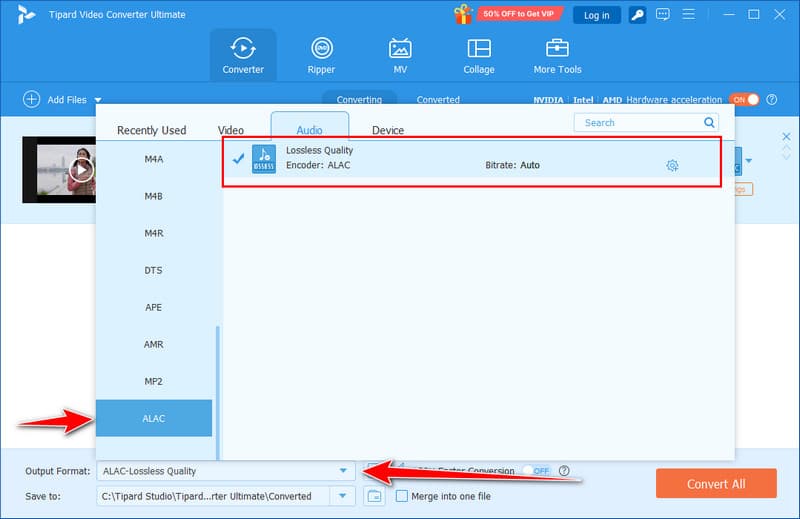800x519 pixels.
Task: Click the 50% OFF to Get VIP banner
Action: 518,14
